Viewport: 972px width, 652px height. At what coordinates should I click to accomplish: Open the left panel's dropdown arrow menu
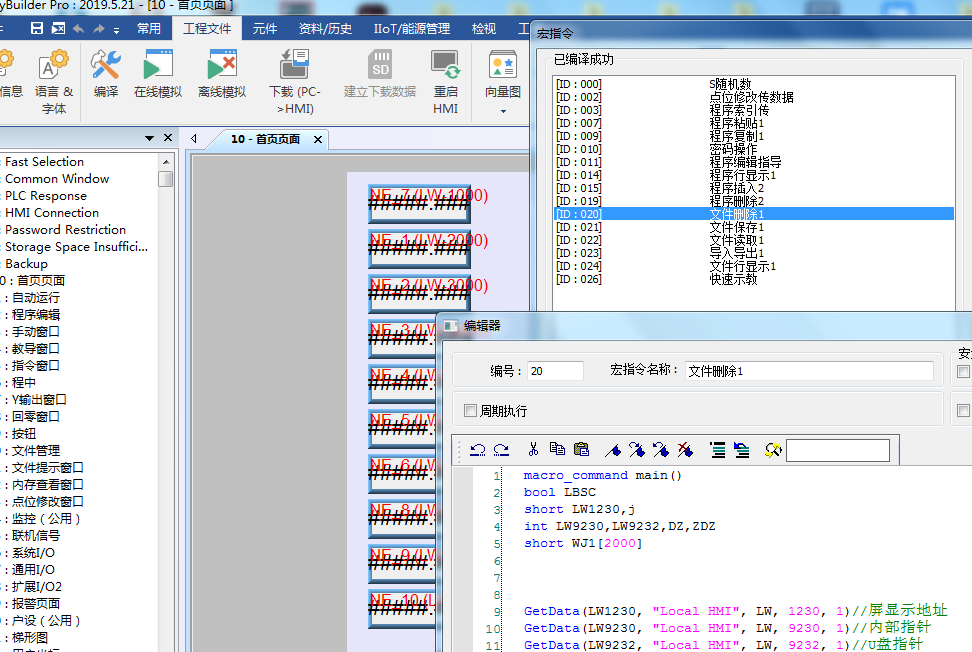click(150, 138)
